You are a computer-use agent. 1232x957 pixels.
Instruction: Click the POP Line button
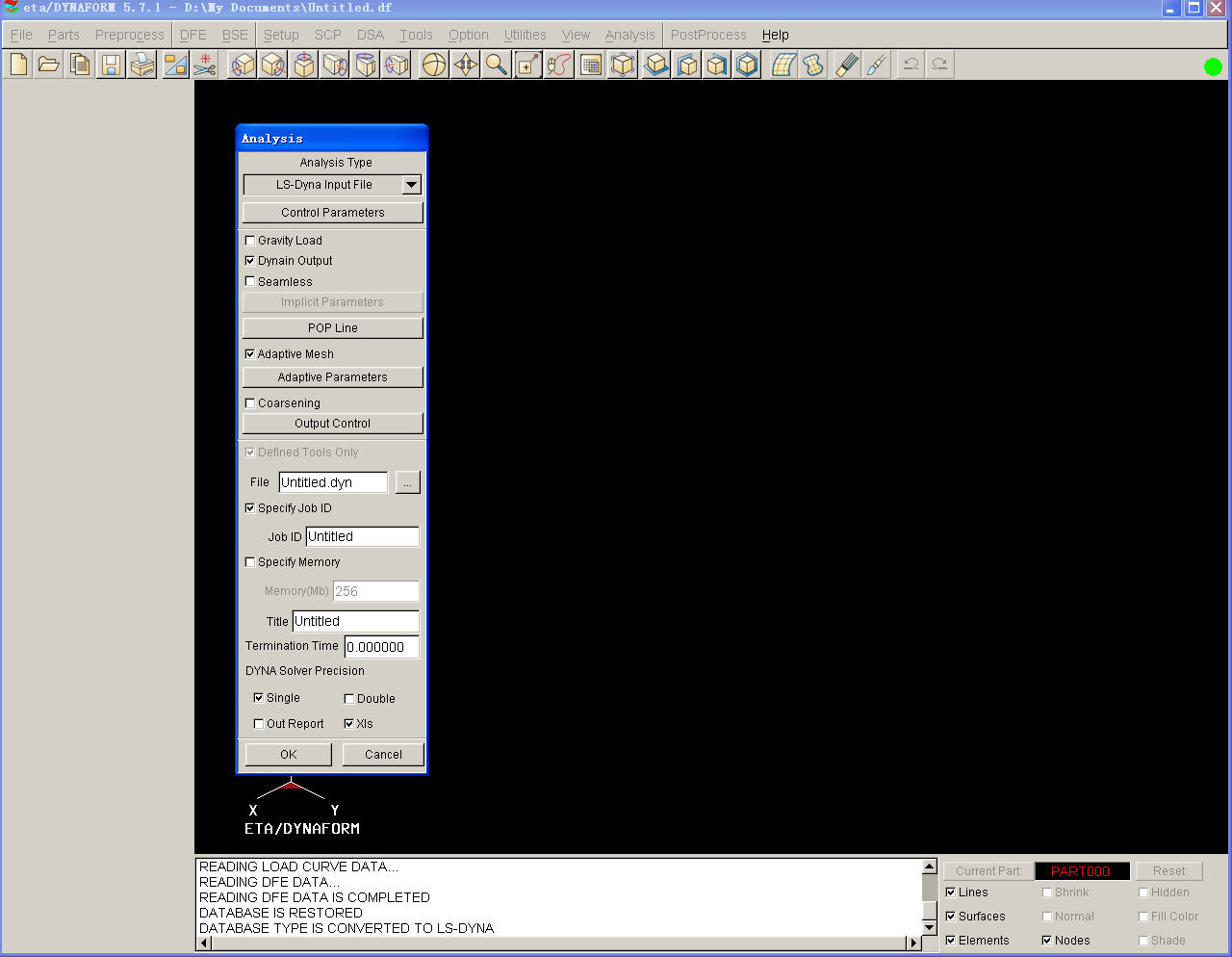click(x=333, y=328)
